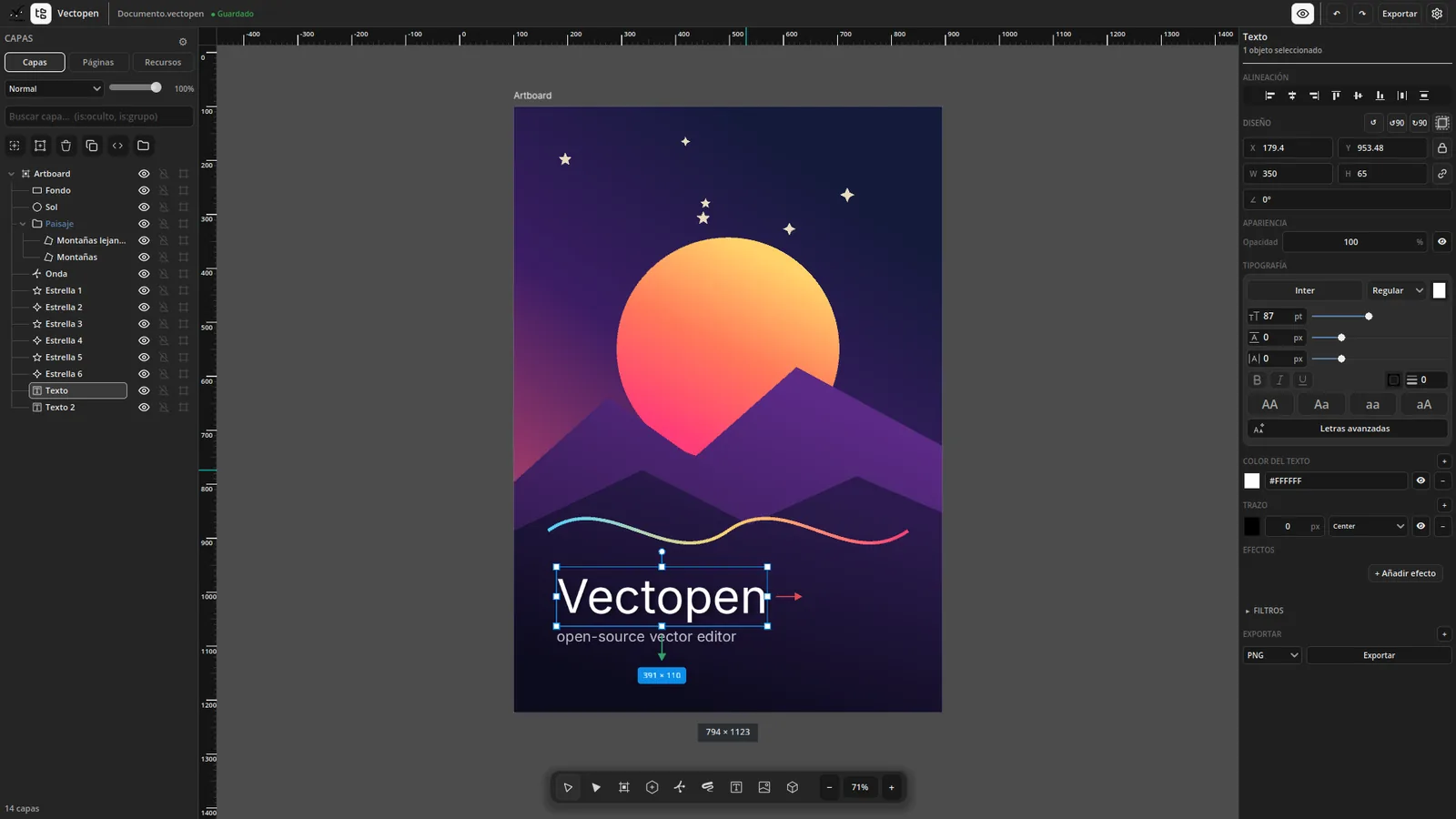Select the Capas tab
The image size is (1456, 819).
point(35,62)
